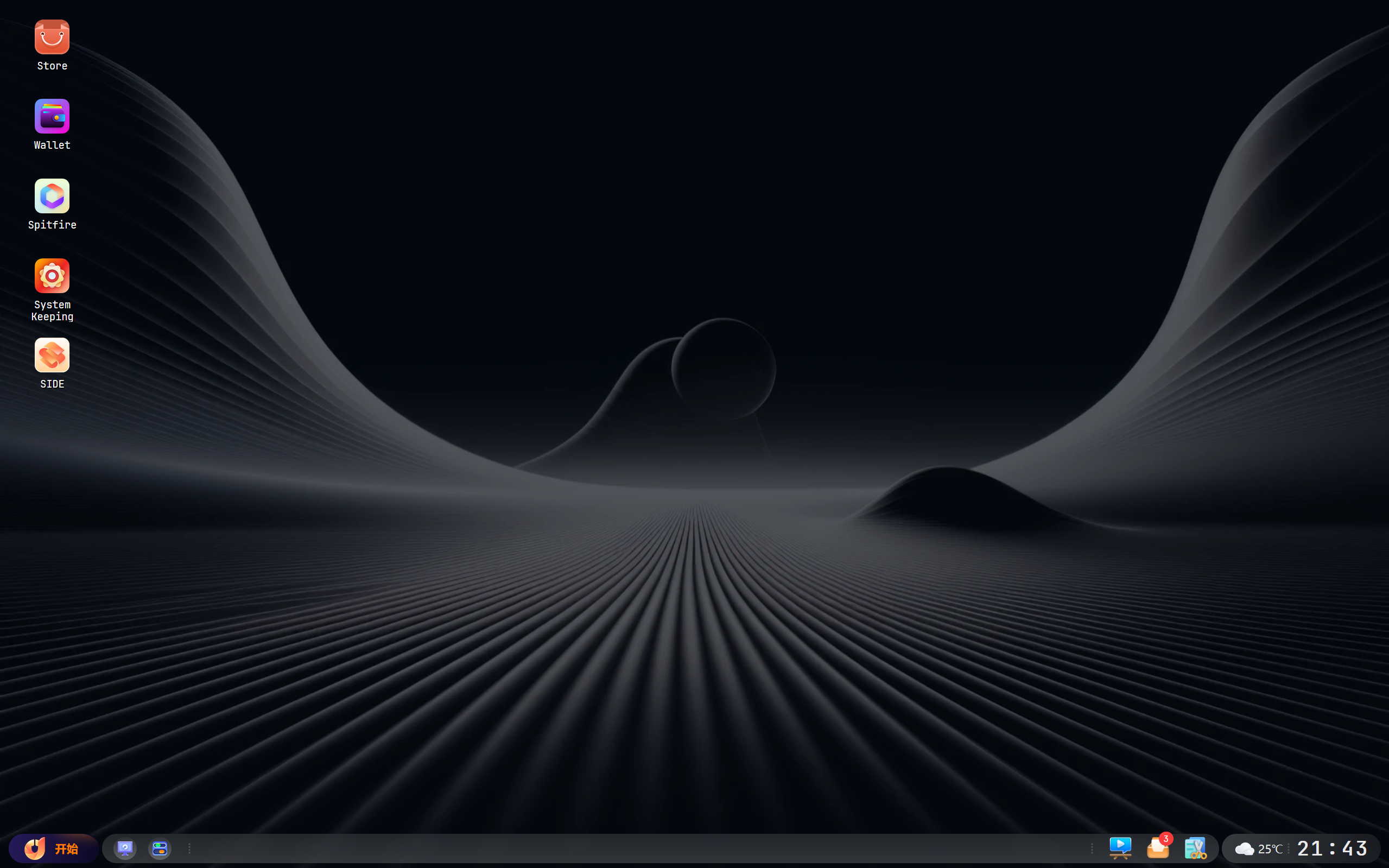Select the Spitfire text label
1389x868 pixels.
click(52, 225)
